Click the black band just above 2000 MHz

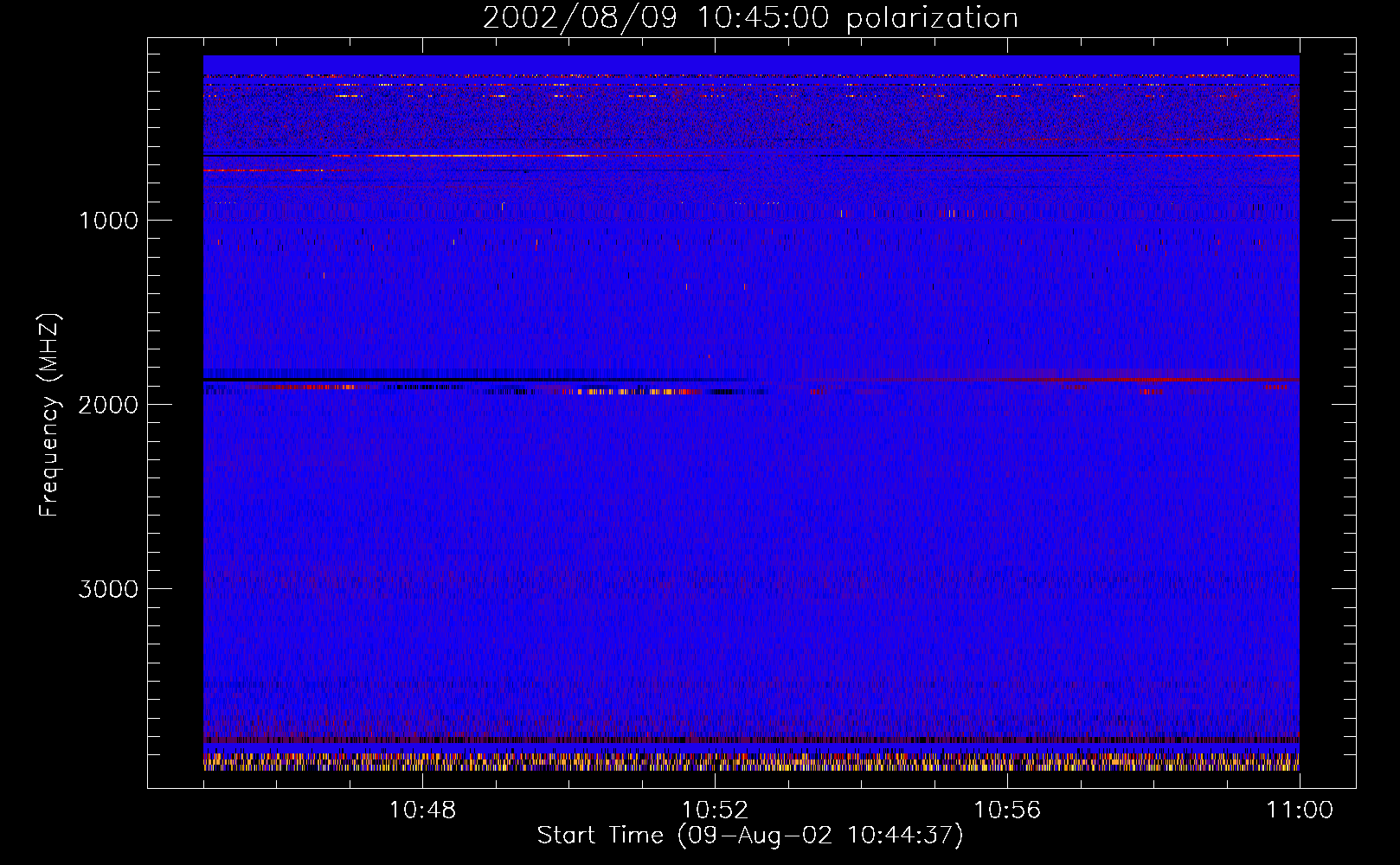click(476, 380)
